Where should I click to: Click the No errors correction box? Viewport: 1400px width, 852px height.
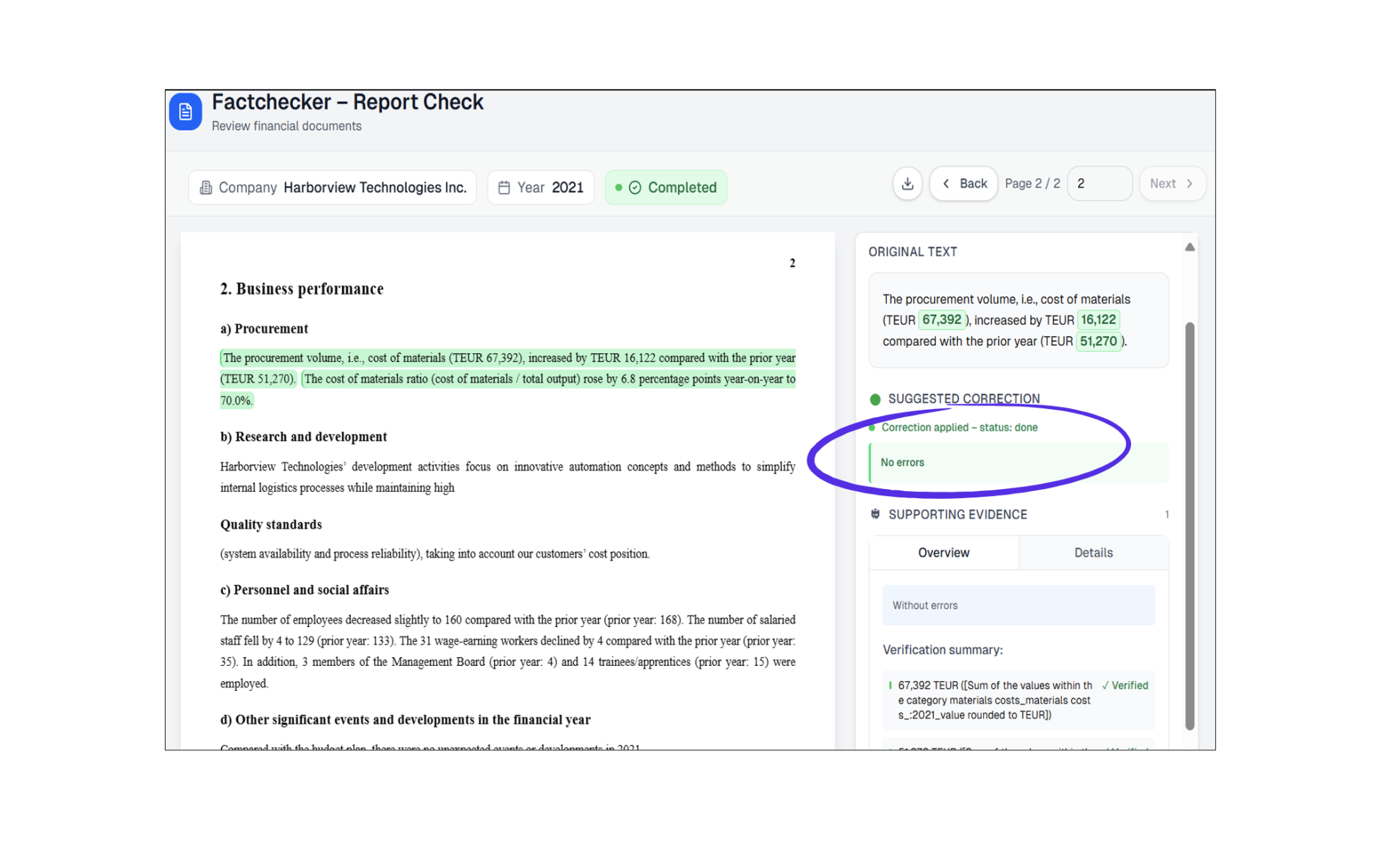(x=1018, y=463)
